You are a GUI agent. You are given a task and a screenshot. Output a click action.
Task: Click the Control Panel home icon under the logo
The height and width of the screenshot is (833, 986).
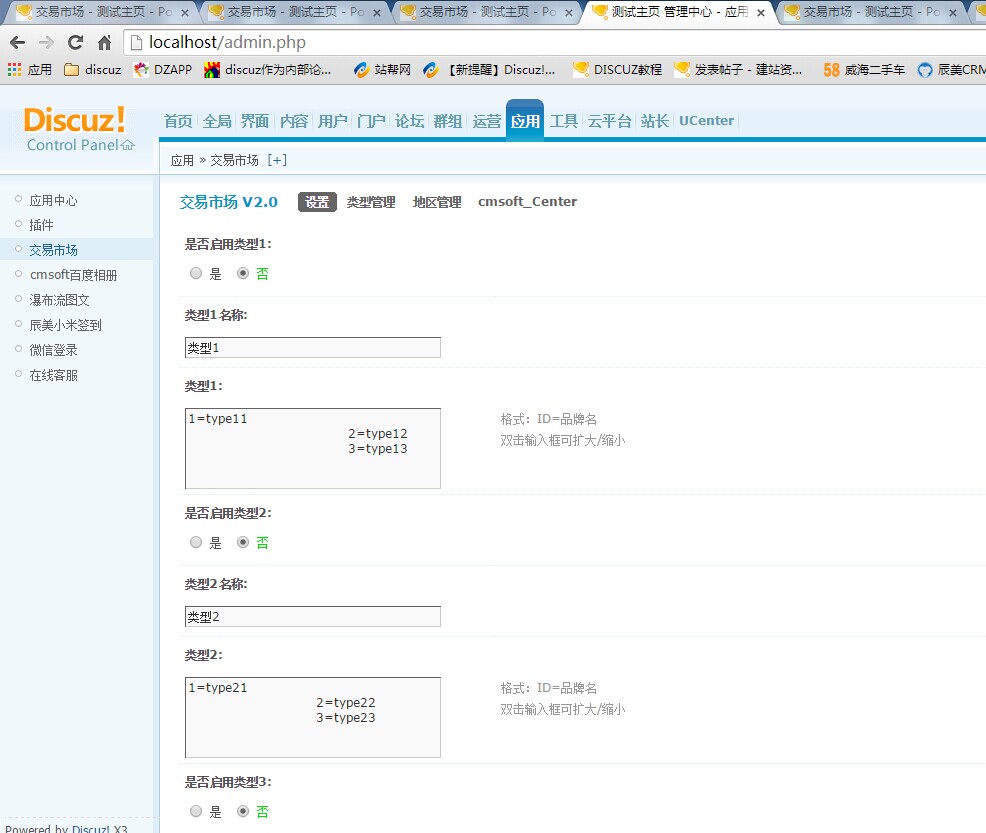tap(128, 145)
